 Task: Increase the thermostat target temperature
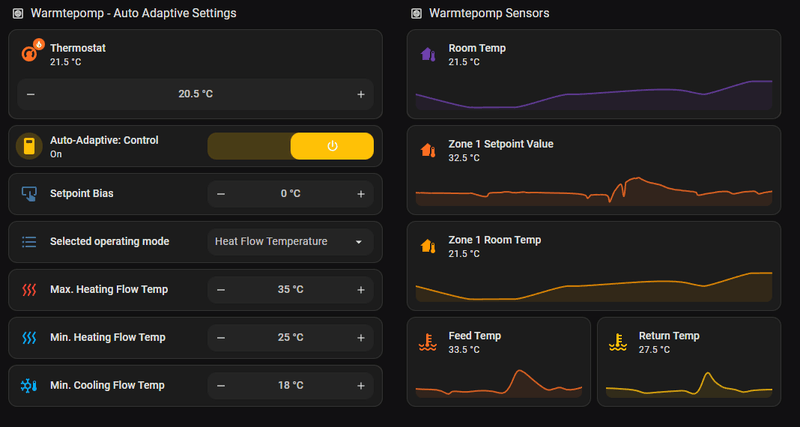coord(360,94)
